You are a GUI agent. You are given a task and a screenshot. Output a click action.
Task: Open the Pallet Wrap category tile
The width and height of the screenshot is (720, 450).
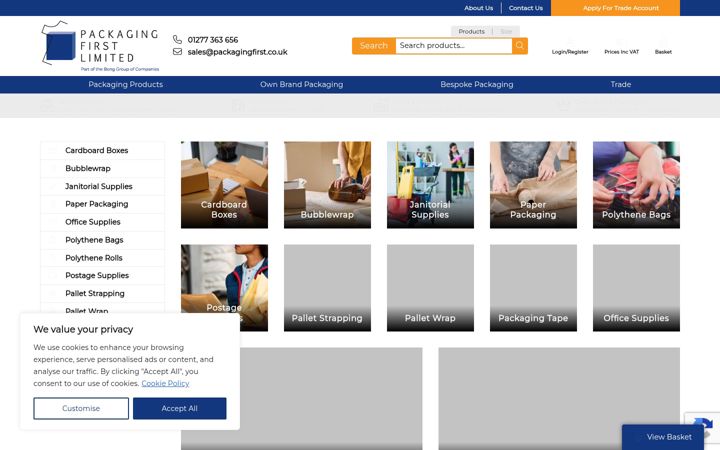point(430,287)
